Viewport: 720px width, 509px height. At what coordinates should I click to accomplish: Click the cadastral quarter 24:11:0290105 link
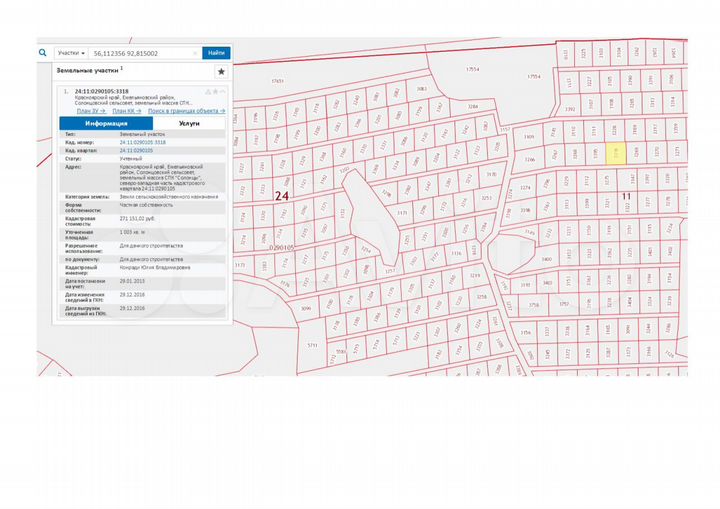(138, 149)
